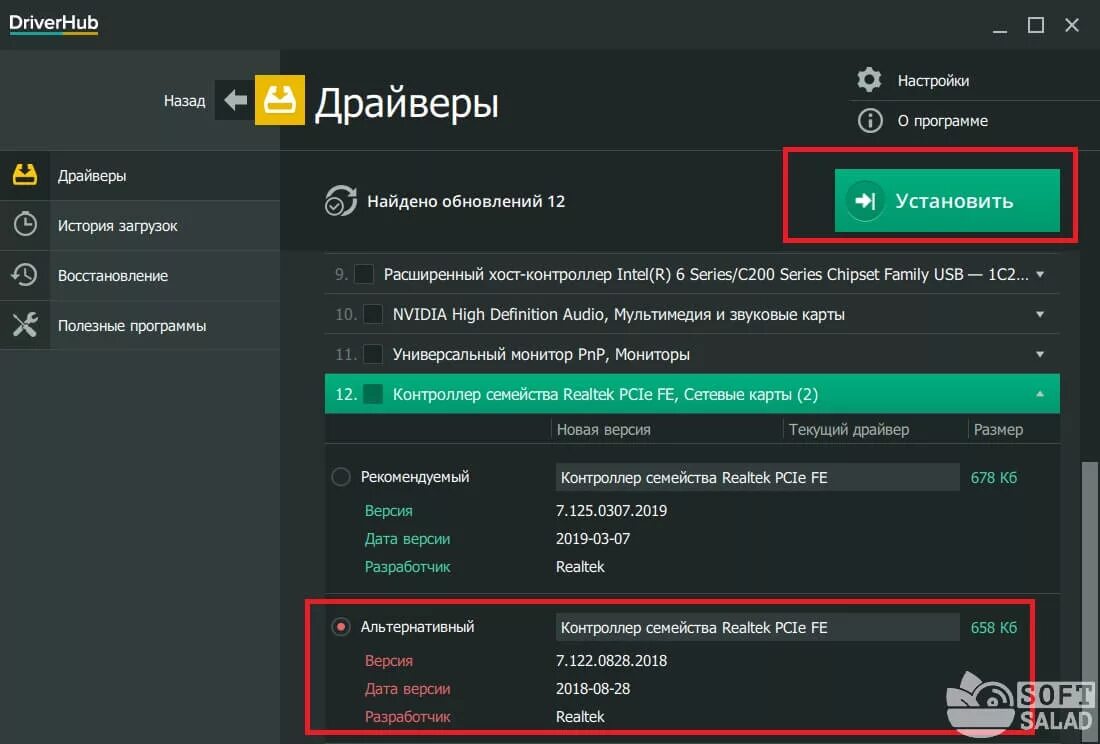Click the info icon for О программе
This screenshot has height=744, width=1100.
870,121
